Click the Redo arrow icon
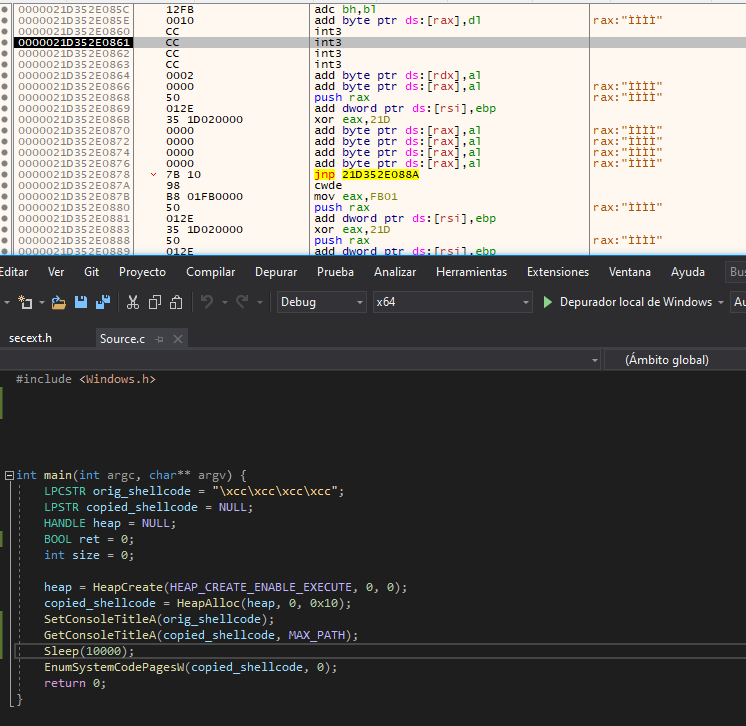Screen dimensions: 746x726 [243, 302]
